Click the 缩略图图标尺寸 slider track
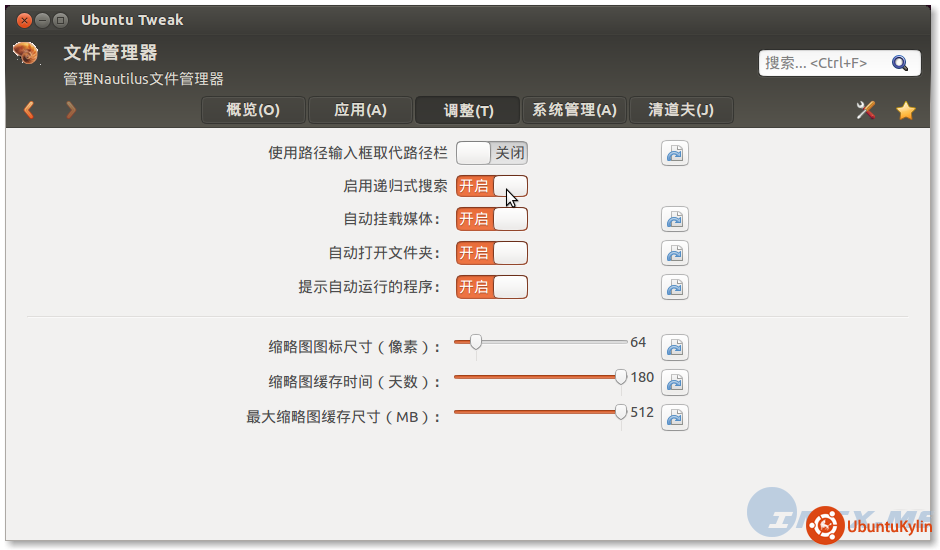The height and width of the screenshot is (550, 940). coord(550,342)
